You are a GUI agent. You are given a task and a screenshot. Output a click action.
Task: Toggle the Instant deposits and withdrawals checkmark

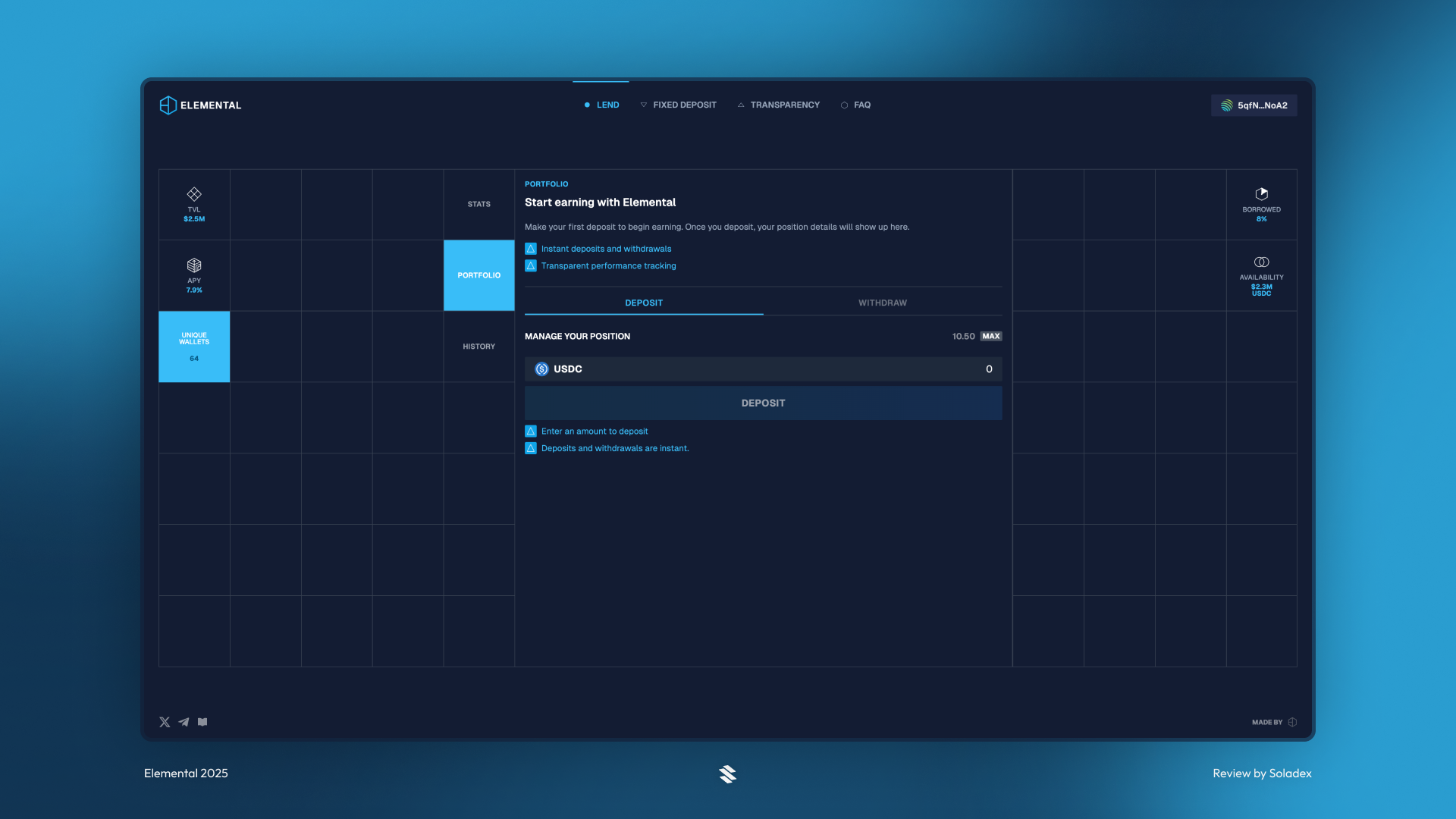click(x=530, y=248)
